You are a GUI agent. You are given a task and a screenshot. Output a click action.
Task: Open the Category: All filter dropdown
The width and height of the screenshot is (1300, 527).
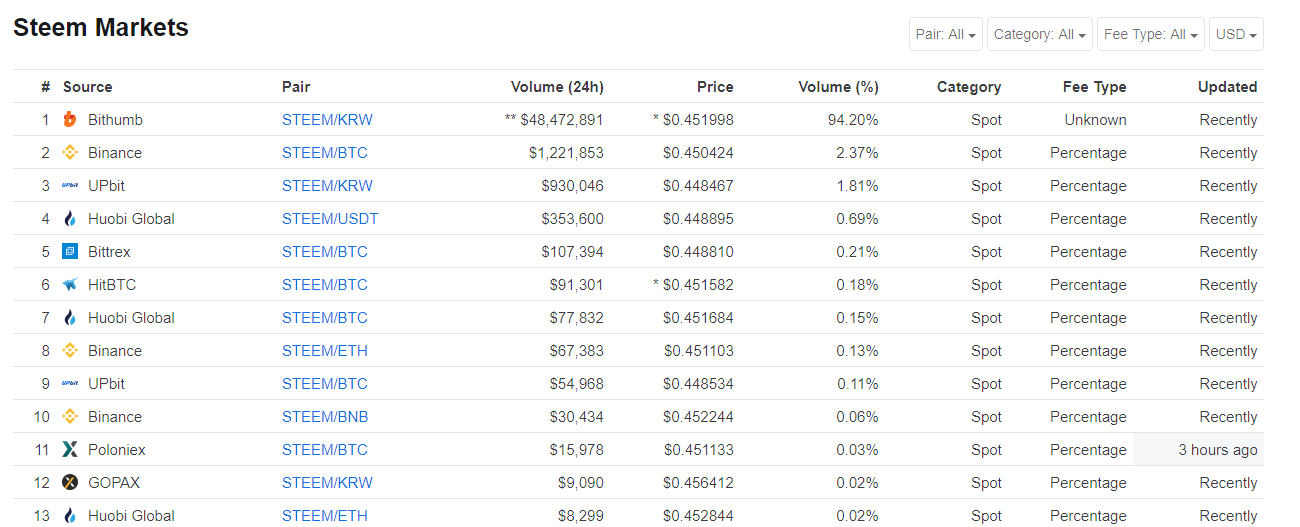(x=1040, y=34)
